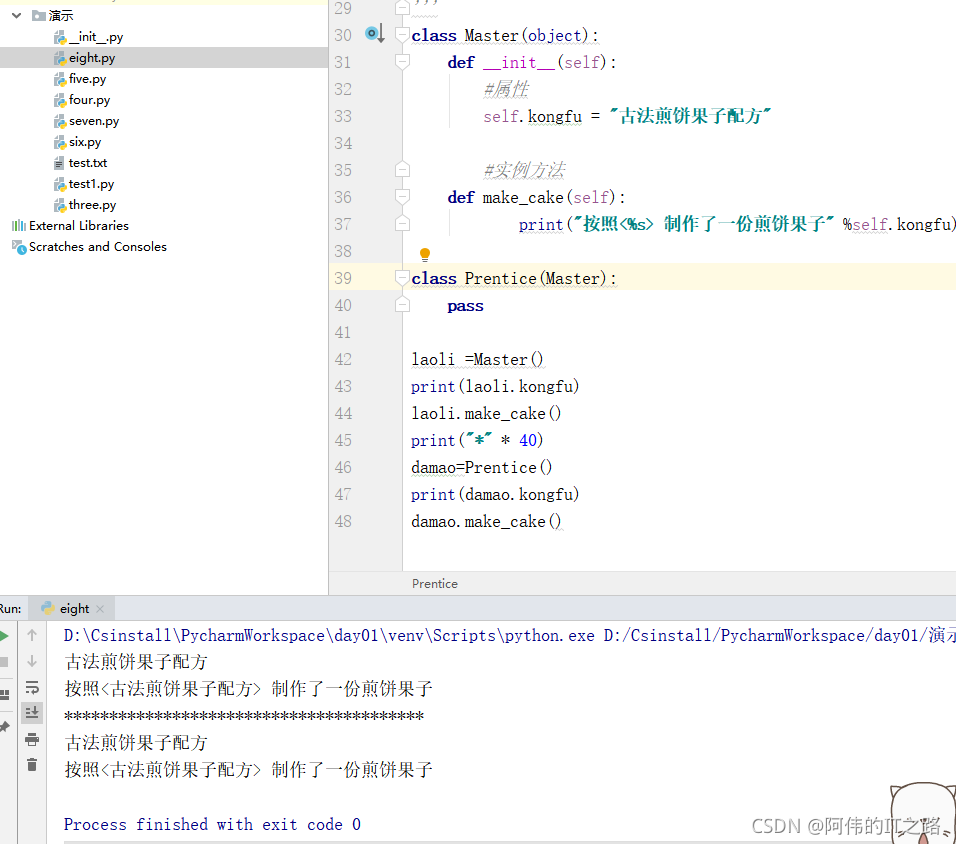Image resolution: width=956 pixels, height=844 pixels.
Task: Clear all console output with trash icon
Action: click(x=32, y=765)
